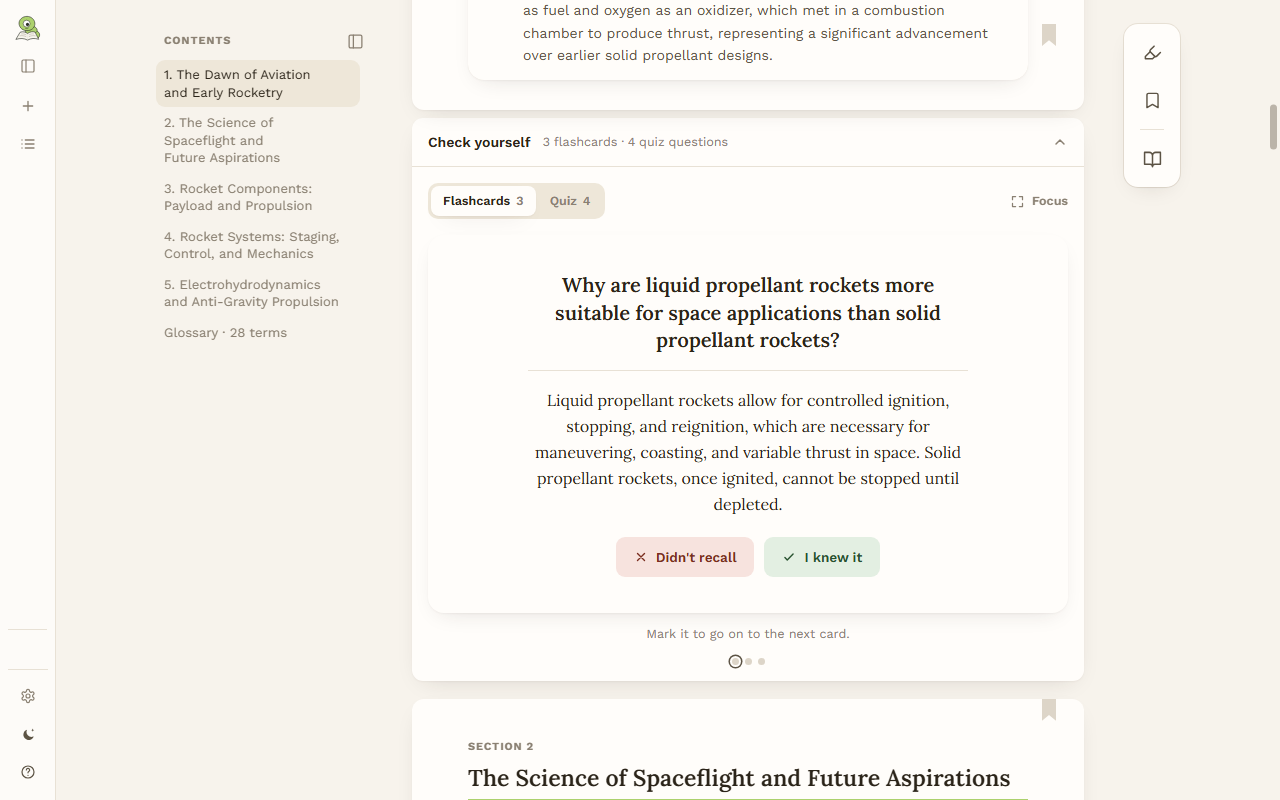Screen dimensions: 1280x800
Task: Click the 'SECTION 2' label
Action: tap(500, 747)
